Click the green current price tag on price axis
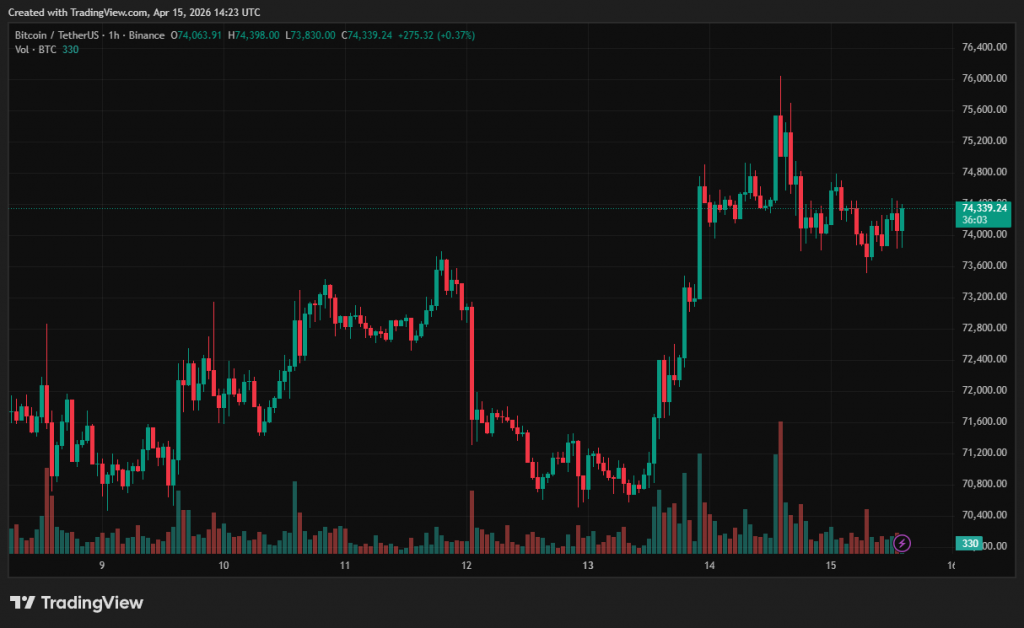The image size is (1024, 628). [x=984, y=208]
